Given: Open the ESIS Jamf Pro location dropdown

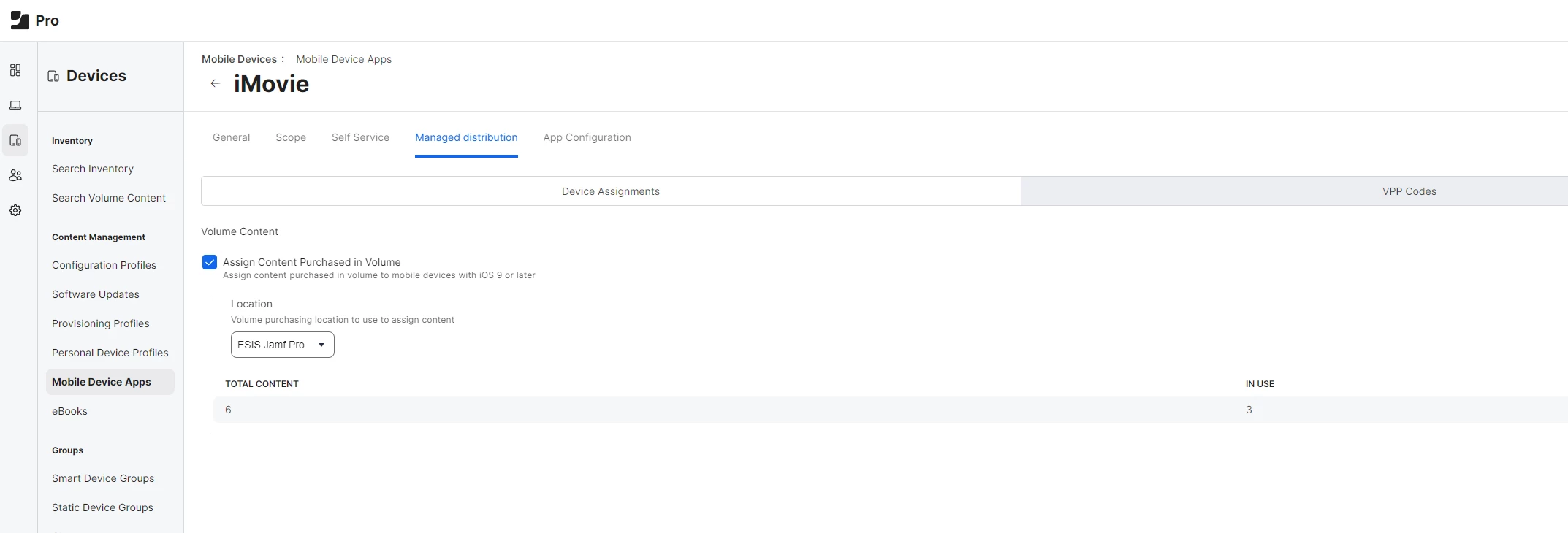Looking at the screenshot, I should pyautogui.click(x=283, y=345).
